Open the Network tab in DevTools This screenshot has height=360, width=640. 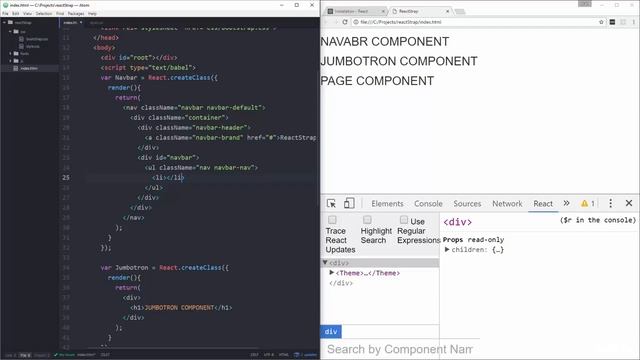click(x=507, y=203)
